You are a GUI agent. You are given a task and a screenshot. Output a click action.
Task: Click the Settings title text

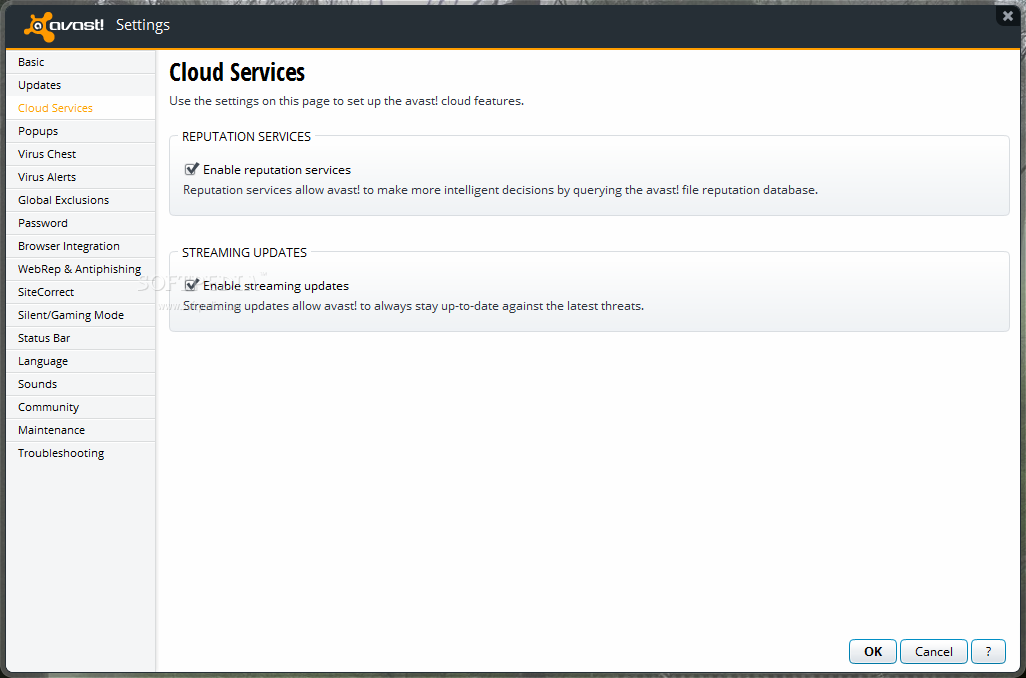[143, 25]
